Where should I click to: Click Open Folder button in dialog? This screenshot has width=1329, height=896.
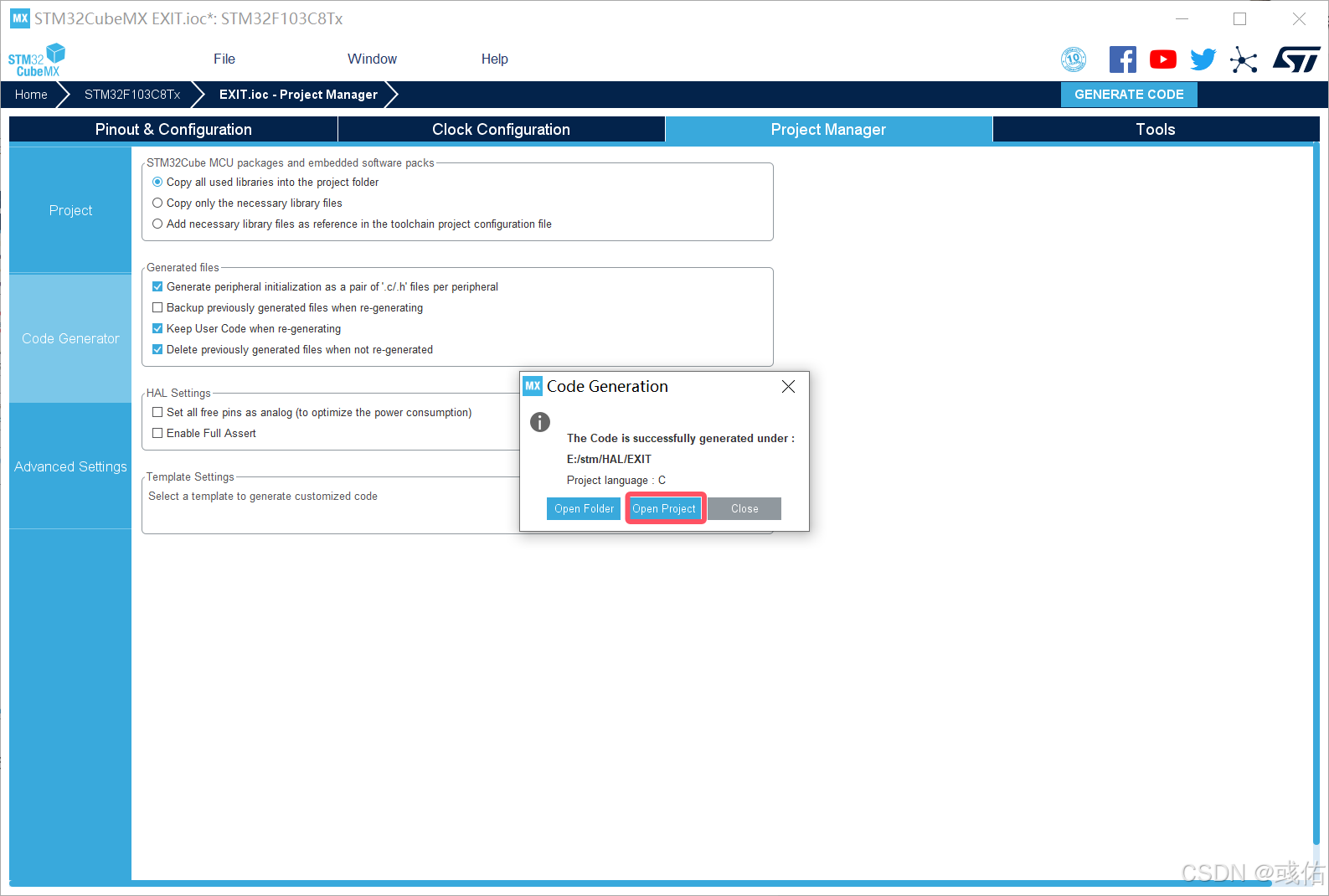coord(584,508)
